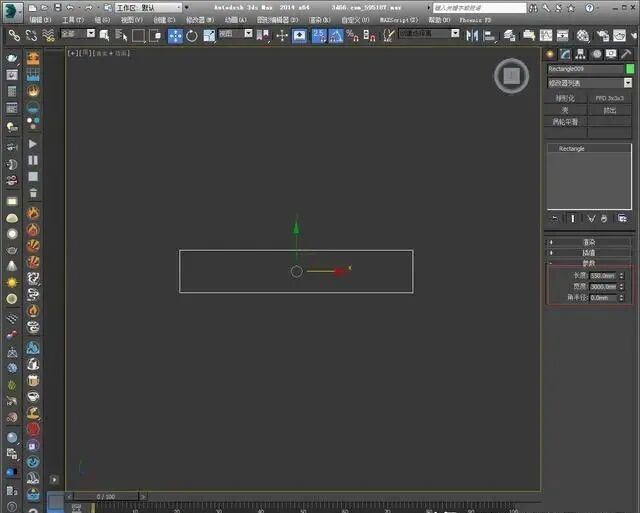The width and height of the screenshot is (640, 513).
Task: Toggle the ribbon icon next to Layer Manager
Action: click(529, 36)
